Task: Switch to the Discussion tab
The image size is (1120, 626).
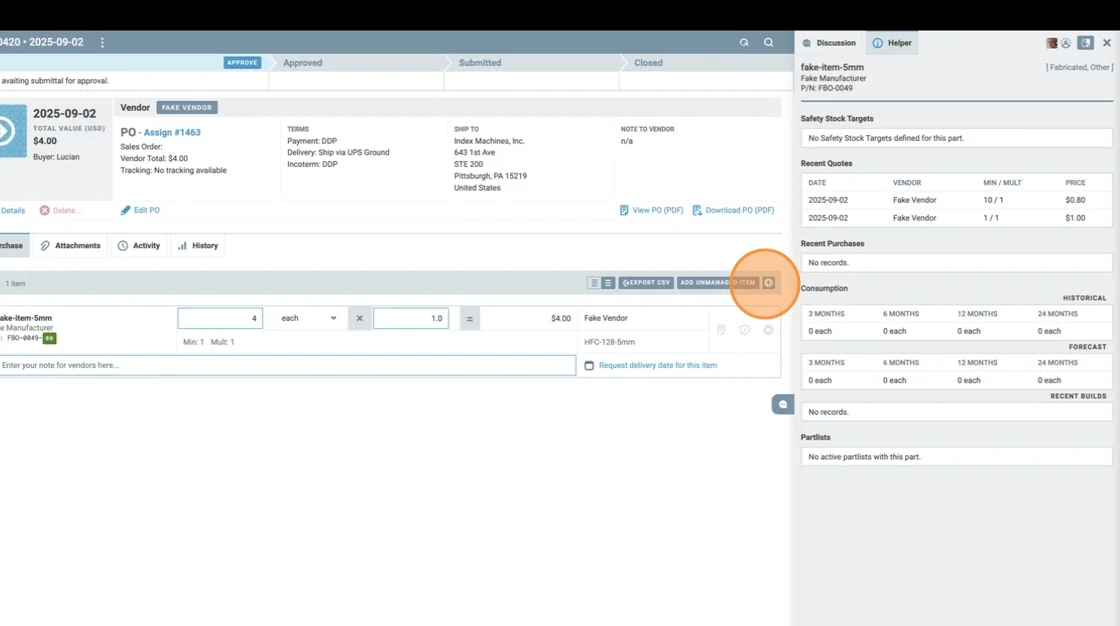Action: click(829, 43)
